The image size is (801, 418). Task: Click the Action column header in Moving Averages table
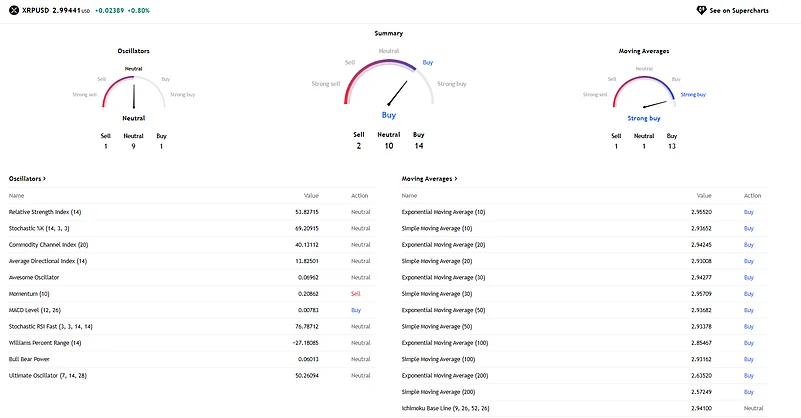coord(753,196)
